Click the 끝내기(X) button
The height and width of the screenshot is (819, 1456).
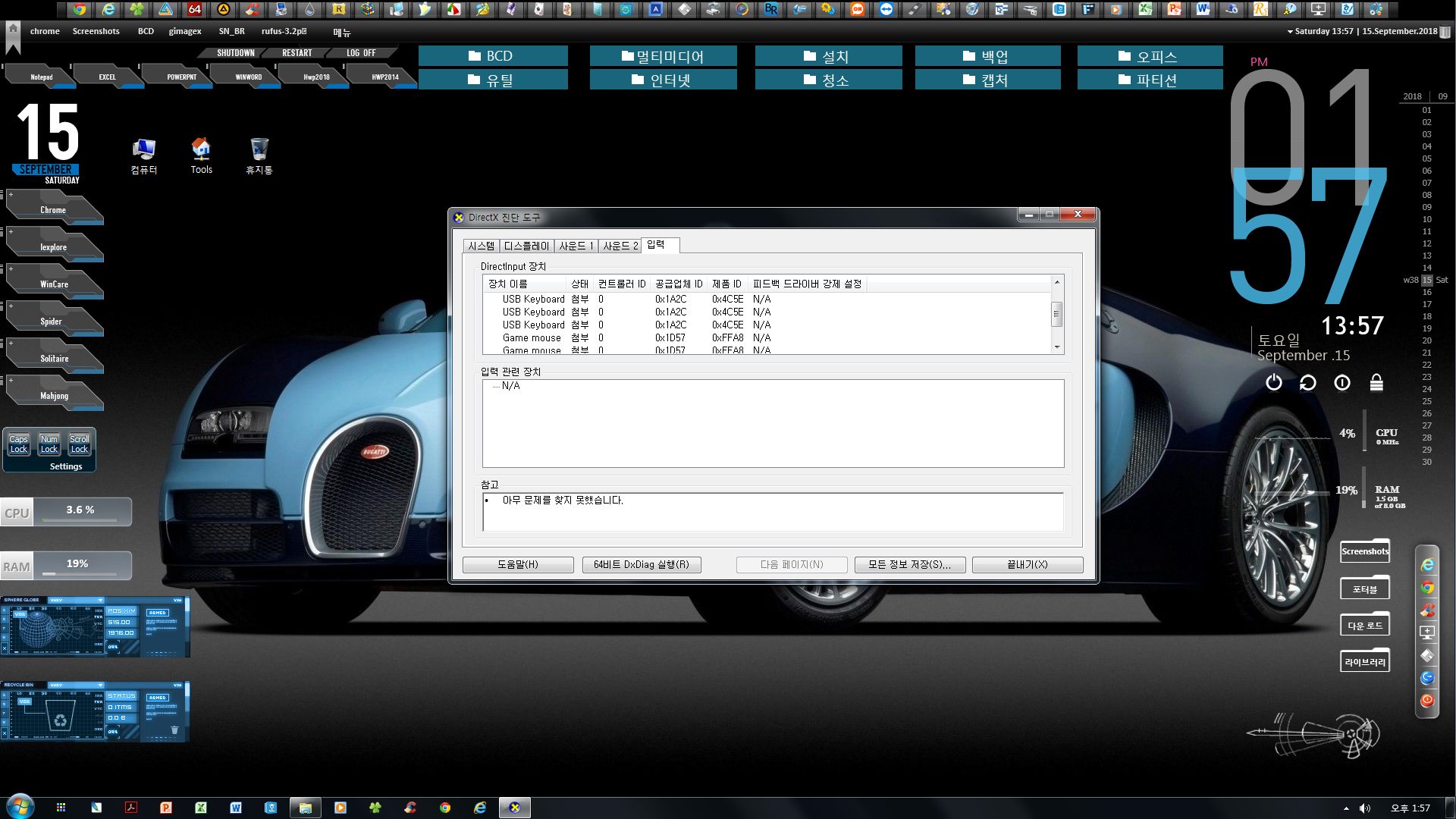pos(1028,564)
